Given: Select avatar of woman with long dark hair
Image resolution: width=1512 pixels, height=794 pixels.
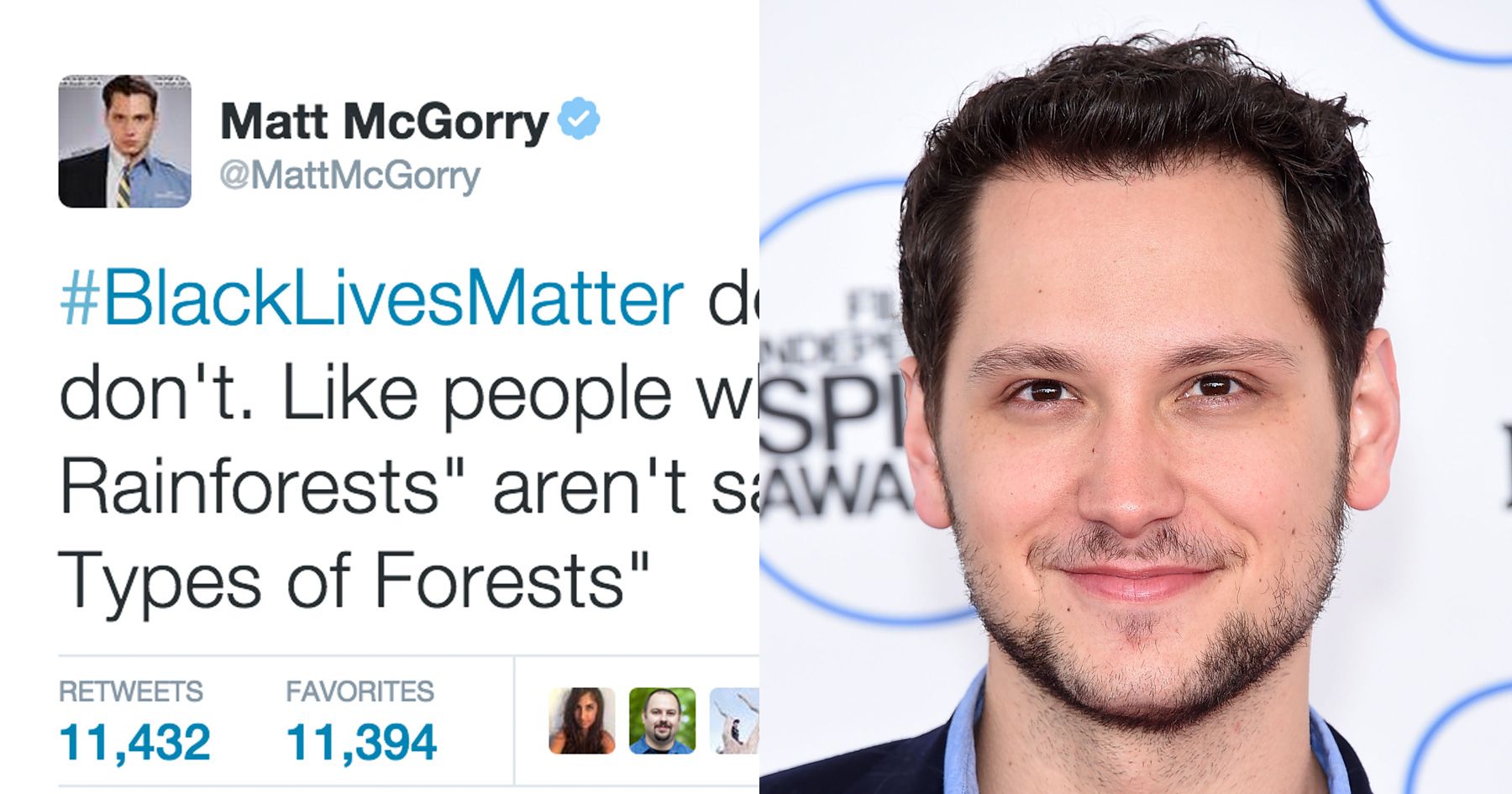Looking at the screenshot, I should point(582,721).
